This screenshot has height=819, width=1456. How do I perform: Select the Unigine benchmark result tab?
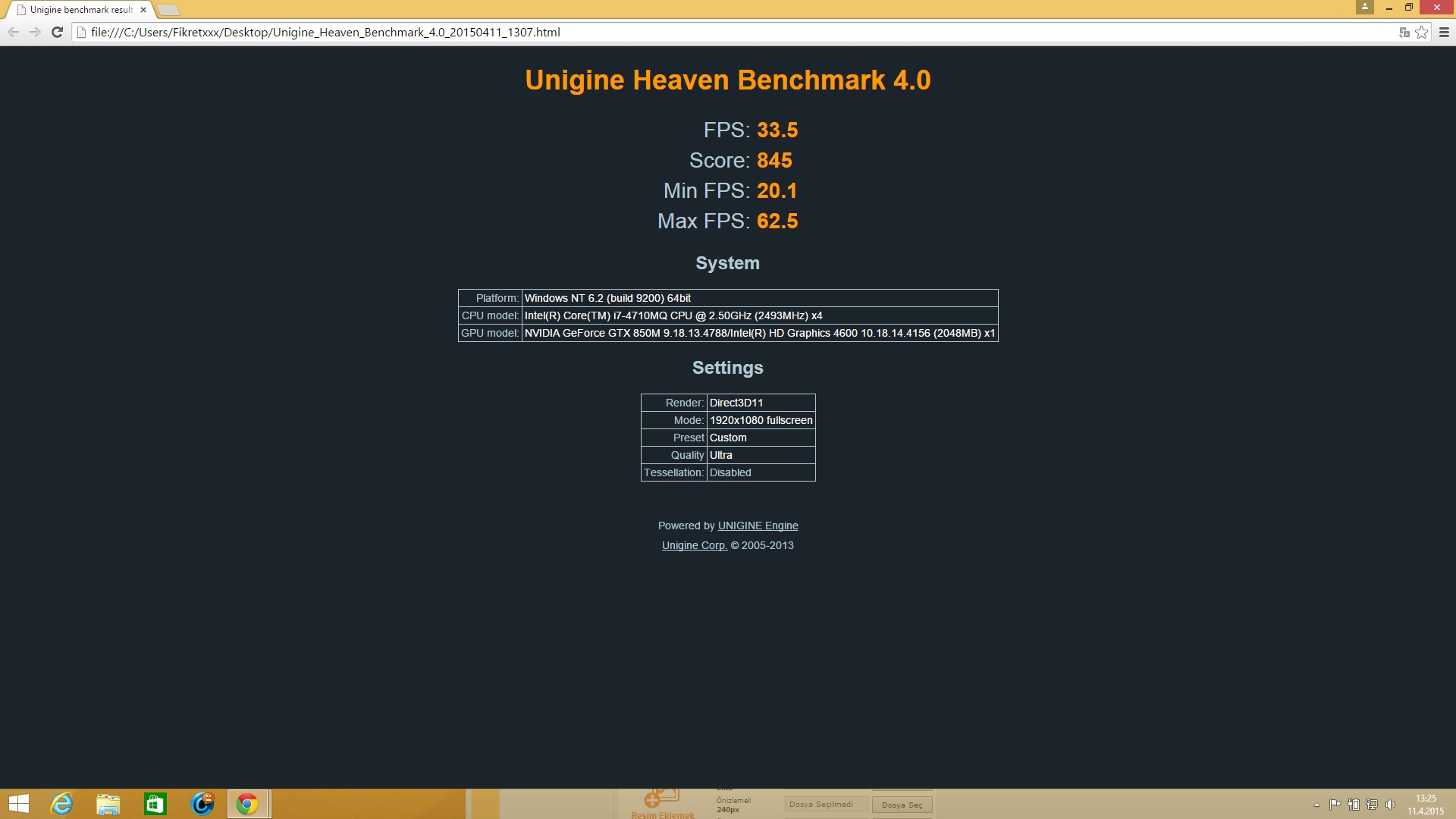coord(80,10)
